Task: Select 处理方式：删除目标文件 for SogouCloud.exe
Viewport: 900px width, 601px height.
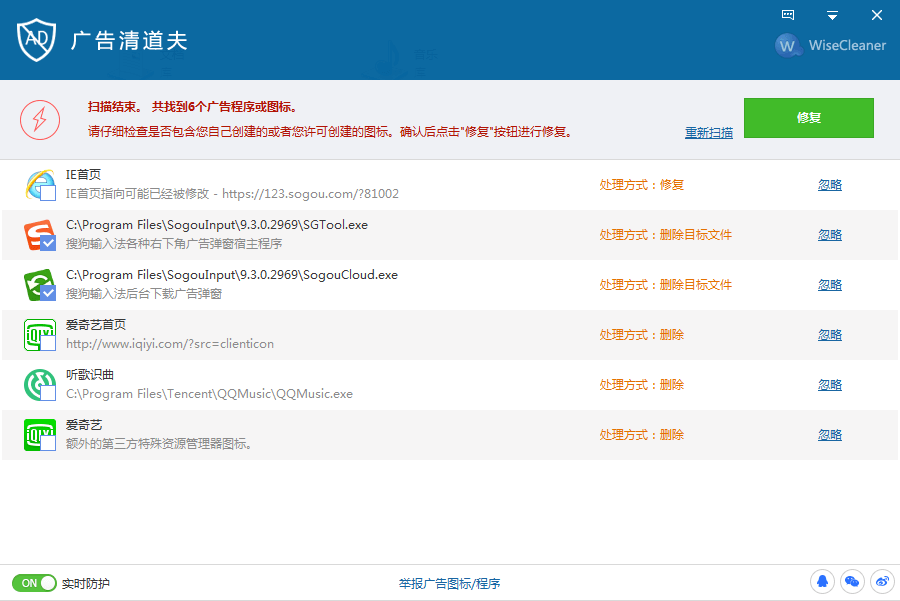Action: pos(665,285)
